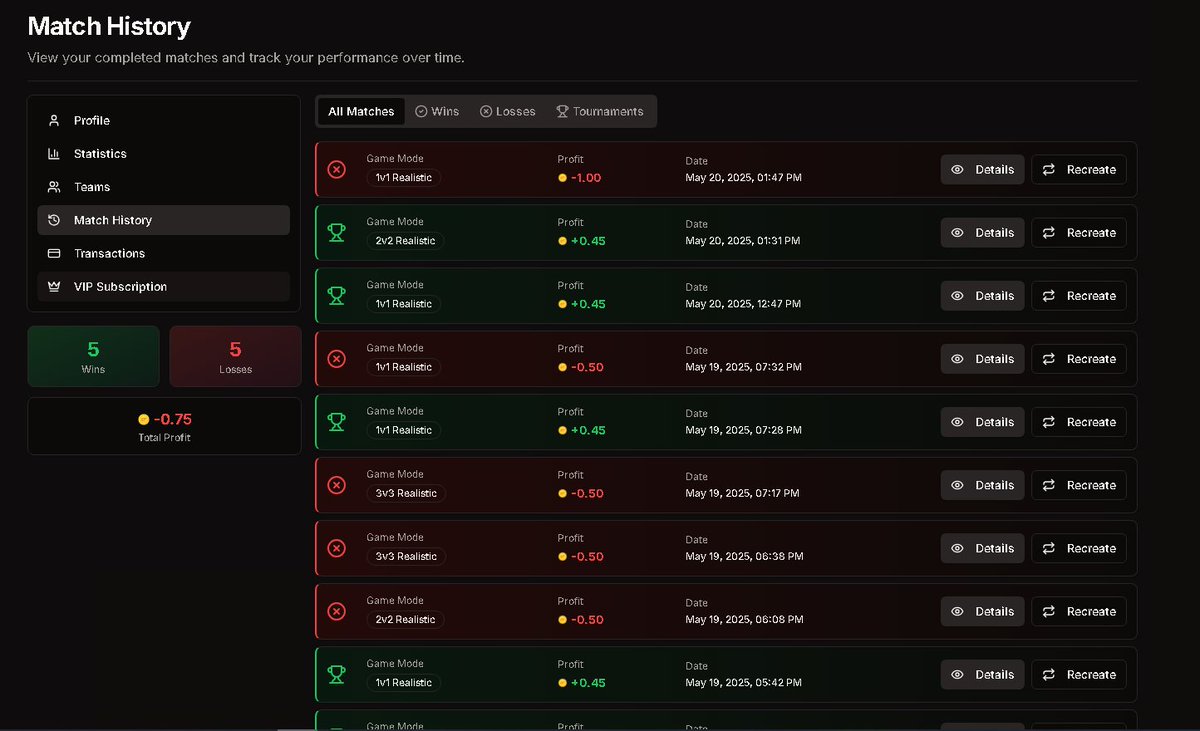
Task: View details for the 01:31 PM match
Action: pyautogui.click(x=982, y=233)
